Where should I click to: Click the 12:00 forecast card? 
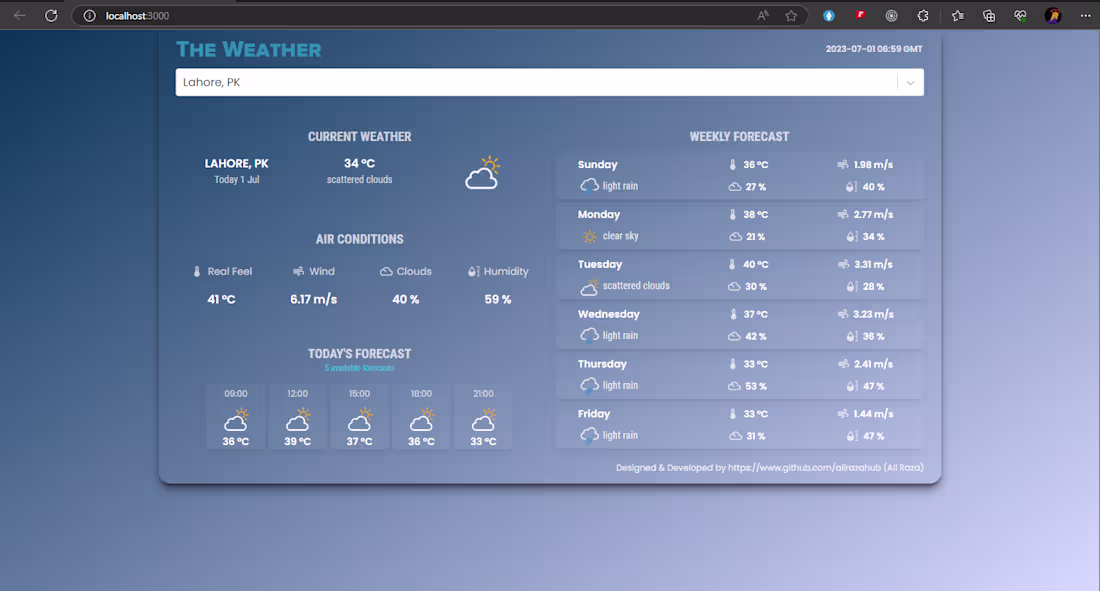click(297, 417)
